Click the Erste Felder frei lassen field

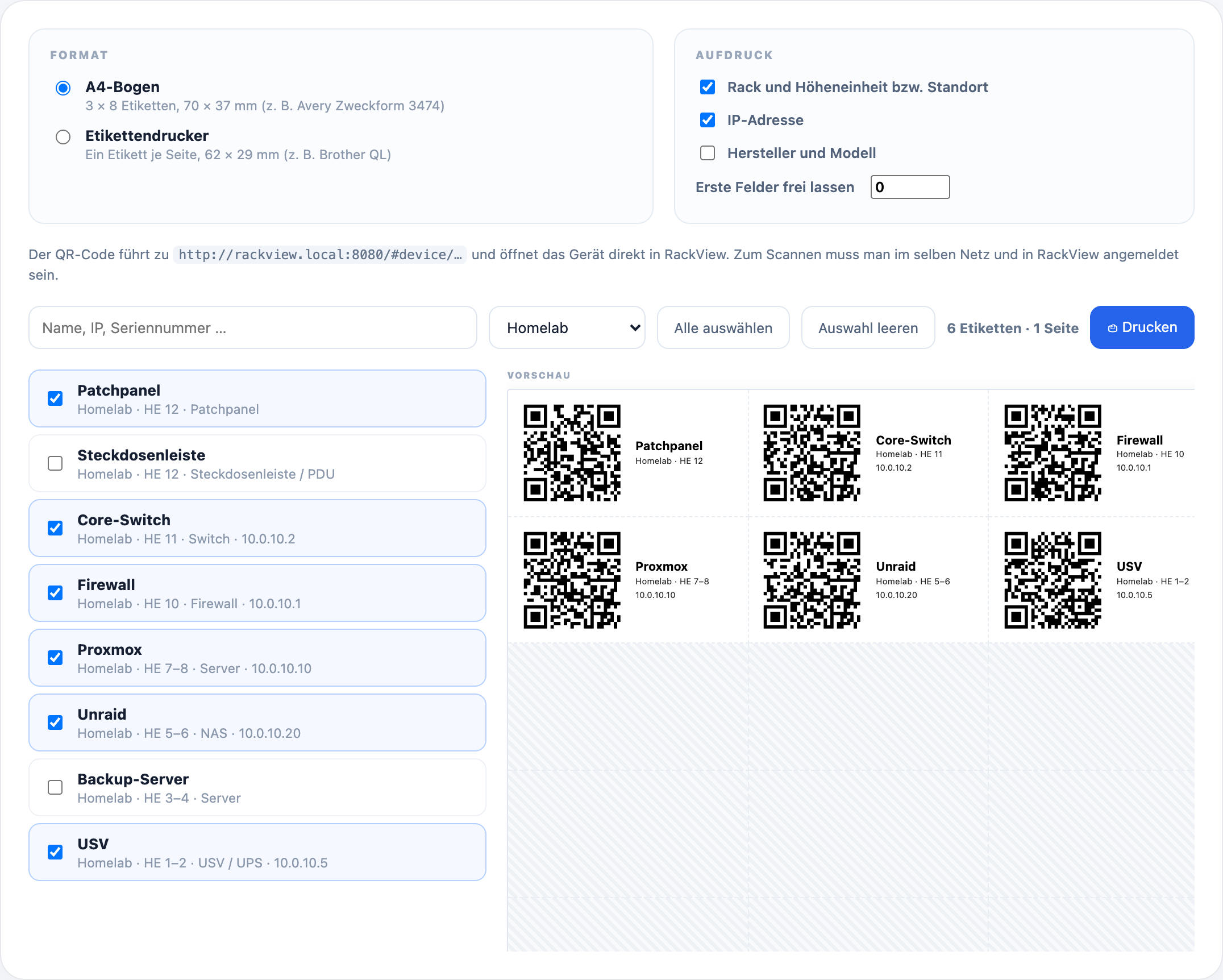910,187
